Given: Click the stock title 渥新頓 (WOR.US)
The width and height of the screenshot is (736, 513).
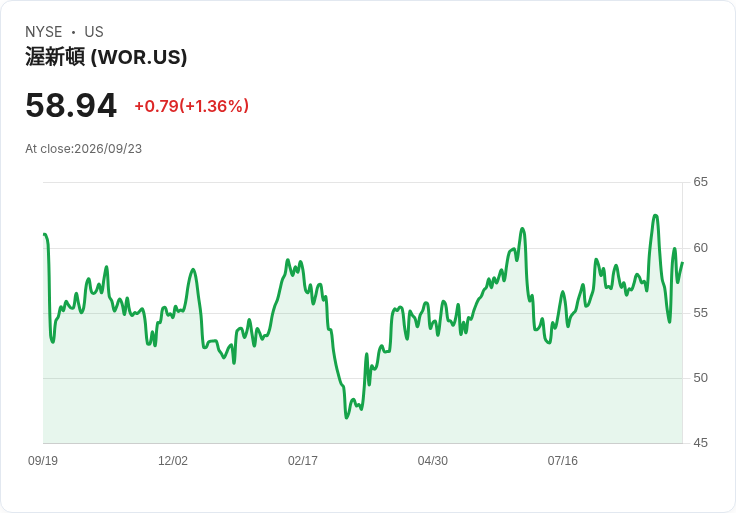Looking at the screenshot, I should [x=106, y=57].
